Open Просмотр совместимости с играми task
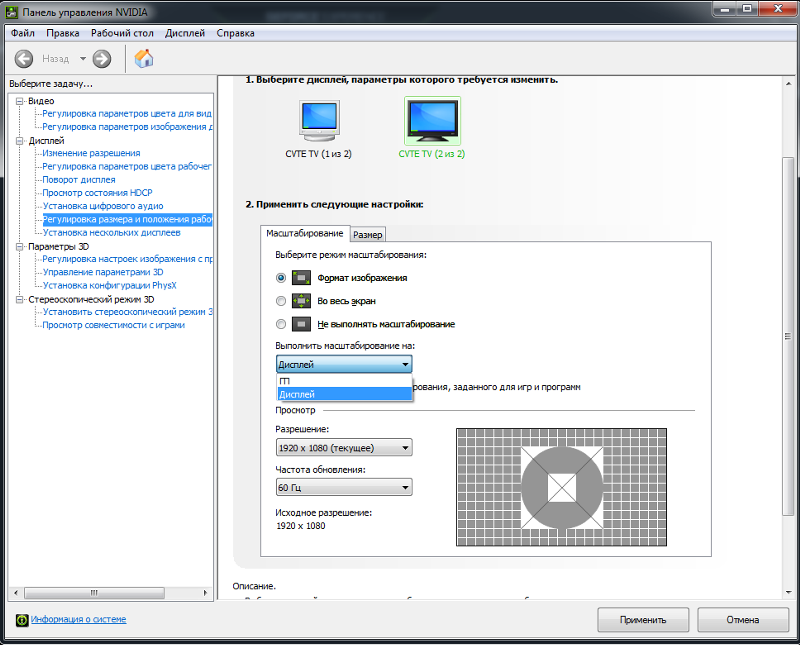Screen dimensions: 800x645 [113, 326]
